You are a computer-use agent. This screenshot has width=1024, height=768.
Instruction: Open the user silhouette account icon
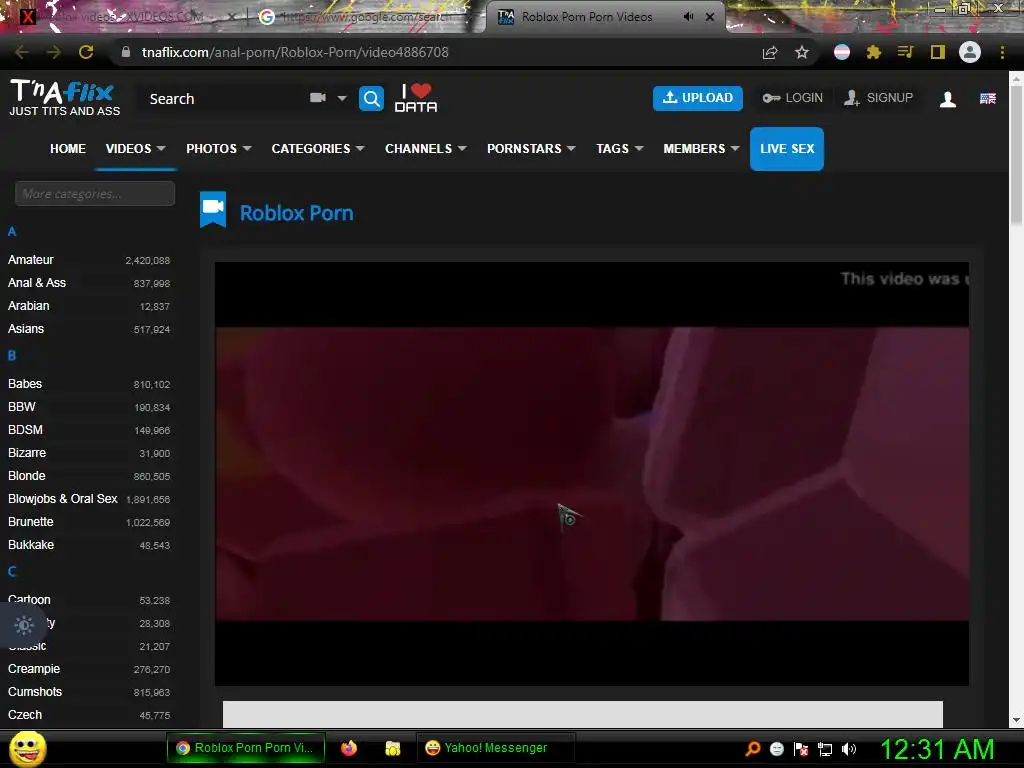tap(948, 99)
